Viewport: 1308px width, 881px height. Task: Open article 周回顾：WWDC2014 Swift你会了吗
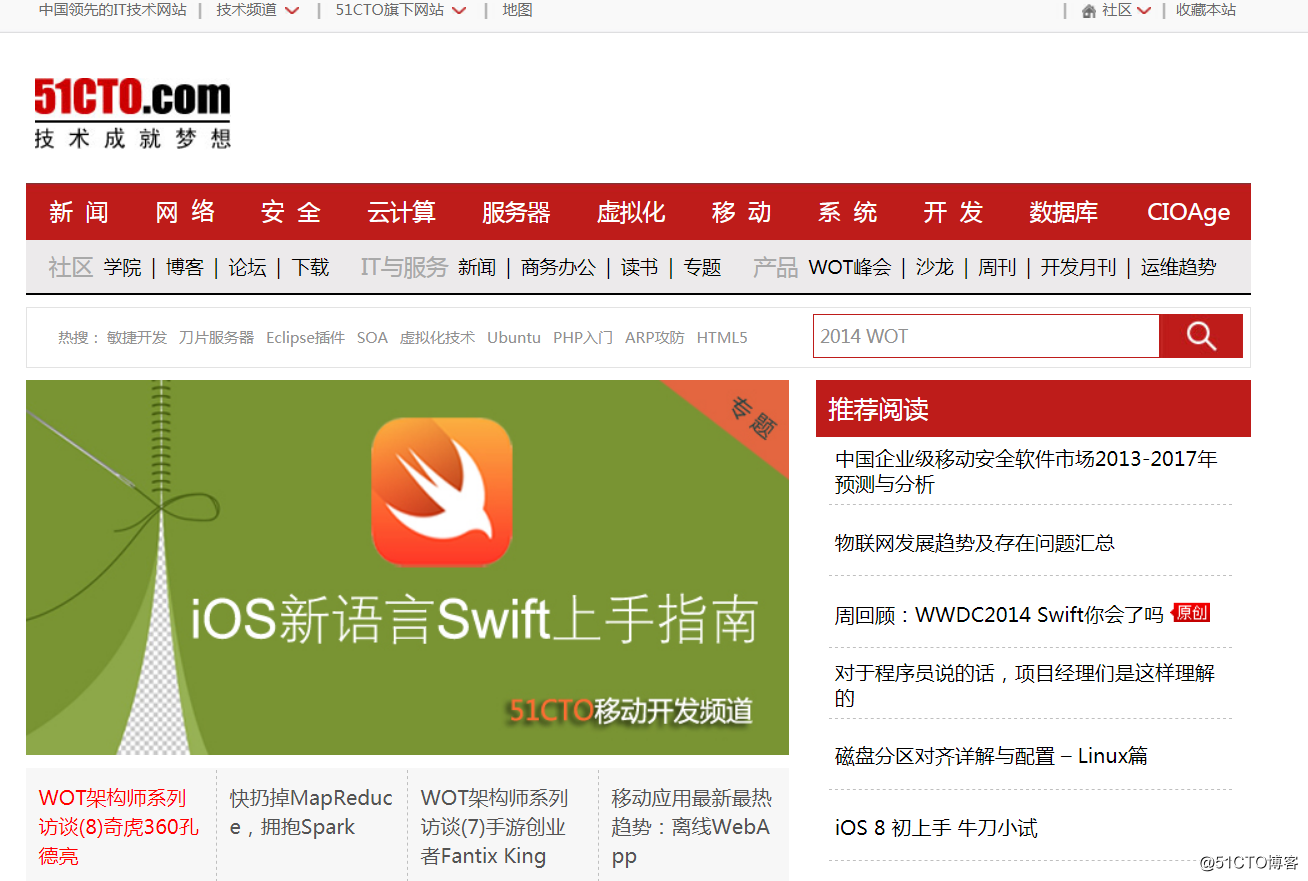click(x=999, y=614)
